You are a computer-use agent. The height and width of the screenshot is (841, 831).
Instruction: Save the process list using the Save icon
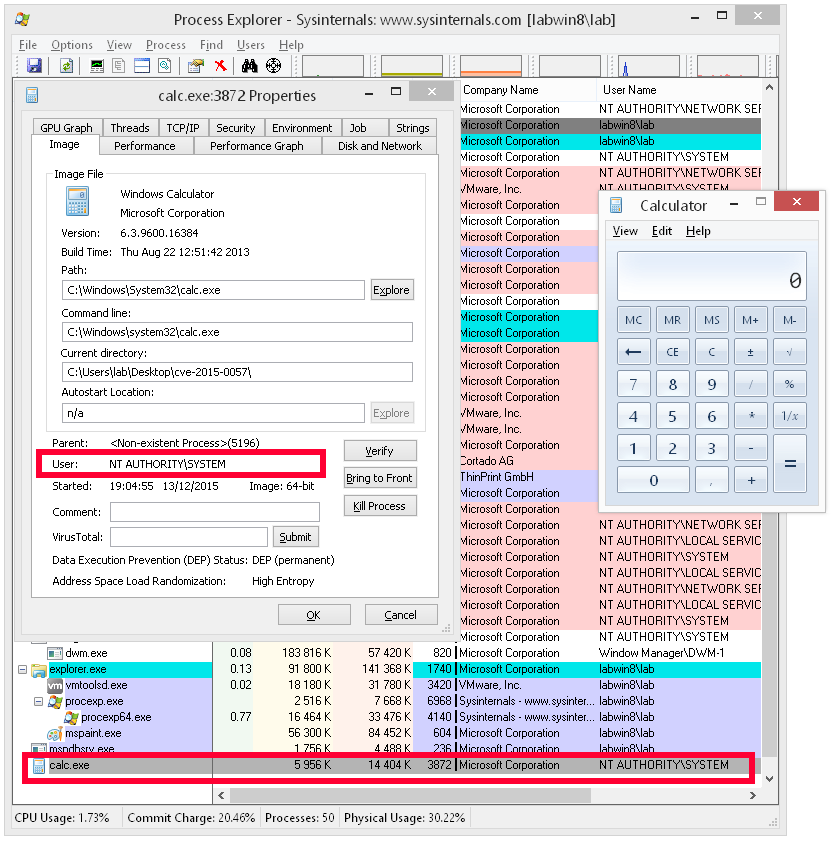coord(35,66)
